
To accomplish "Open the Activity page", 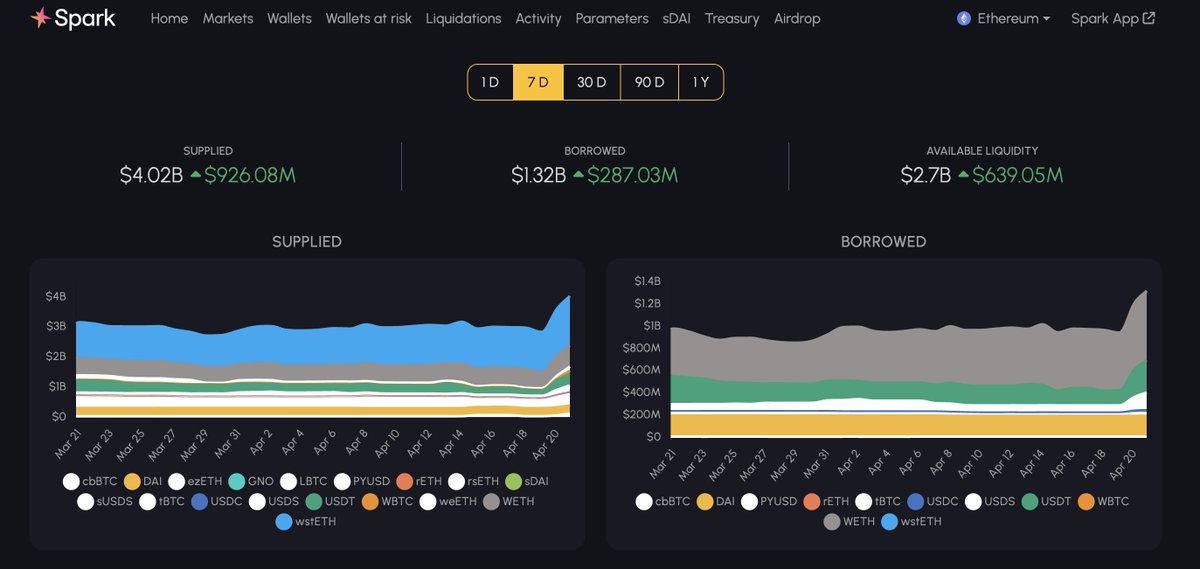I will click(x=538, y=18).
